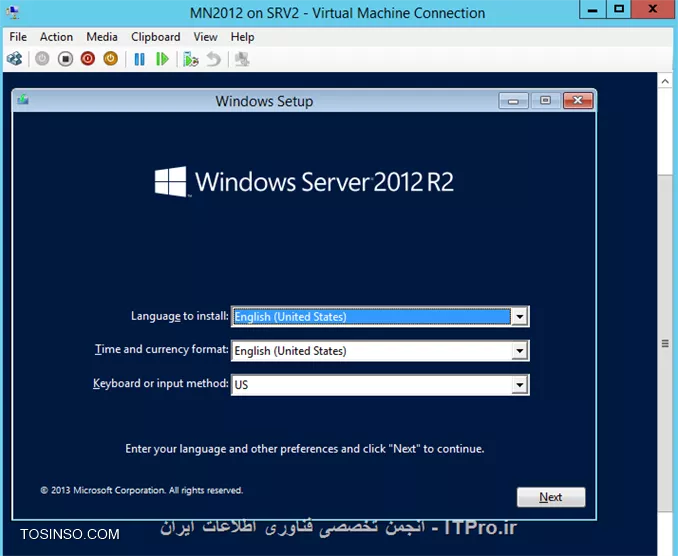Click the red Shut Down icon
This screenshot has height=556, width=678.
coord(88,59)
